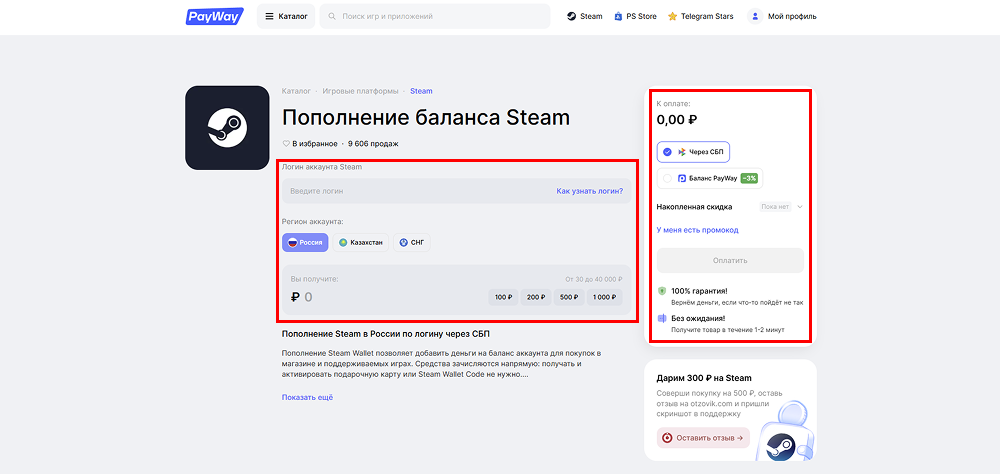Click the 0,00 ₽ total amount
This screenshot has height=474, width=1000.
click(x=677, y=119)
